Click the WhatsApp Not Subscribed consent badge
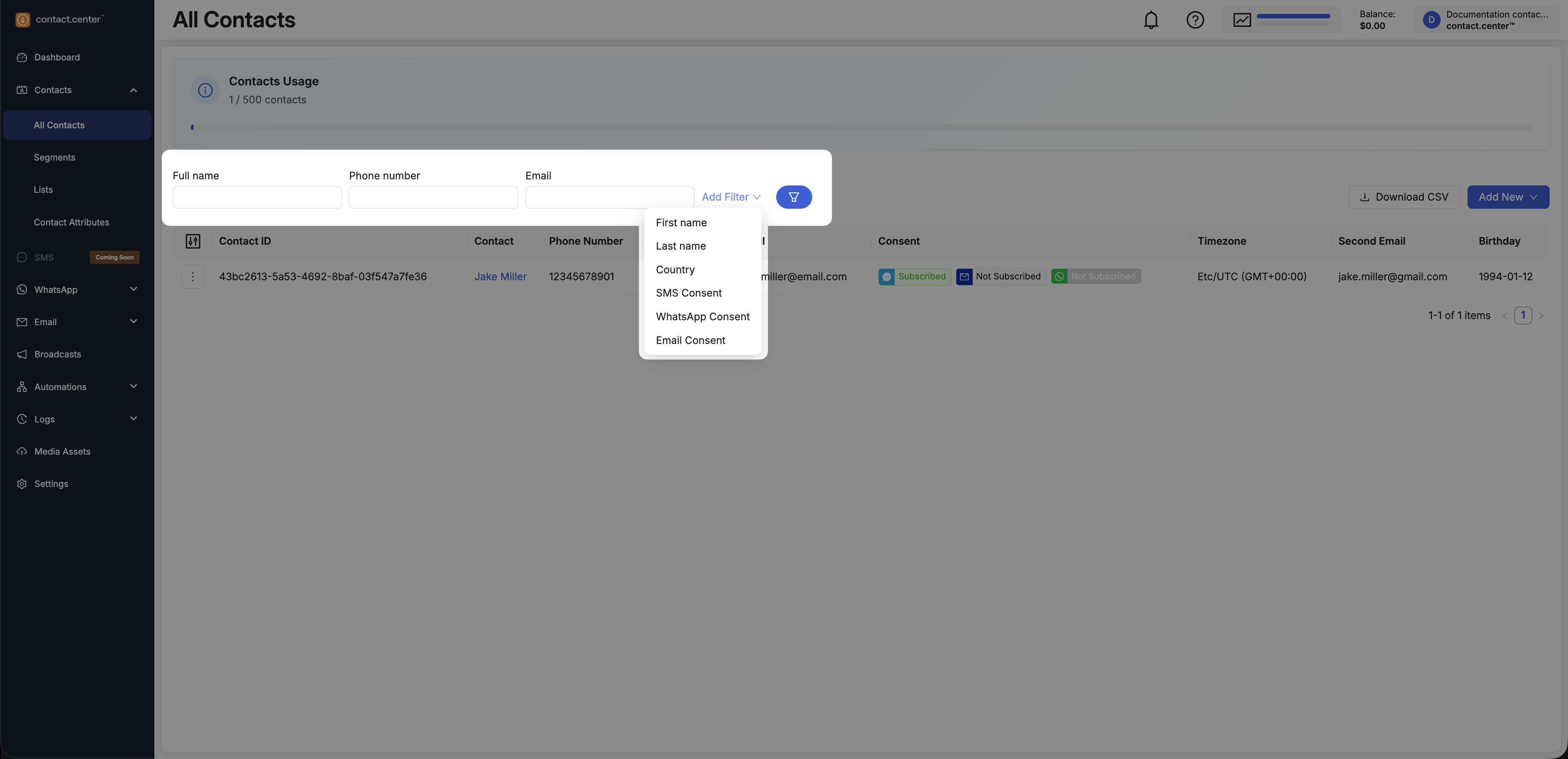Image resolution: width=1568 pixels, height=759 pixels. point(1096,277)
